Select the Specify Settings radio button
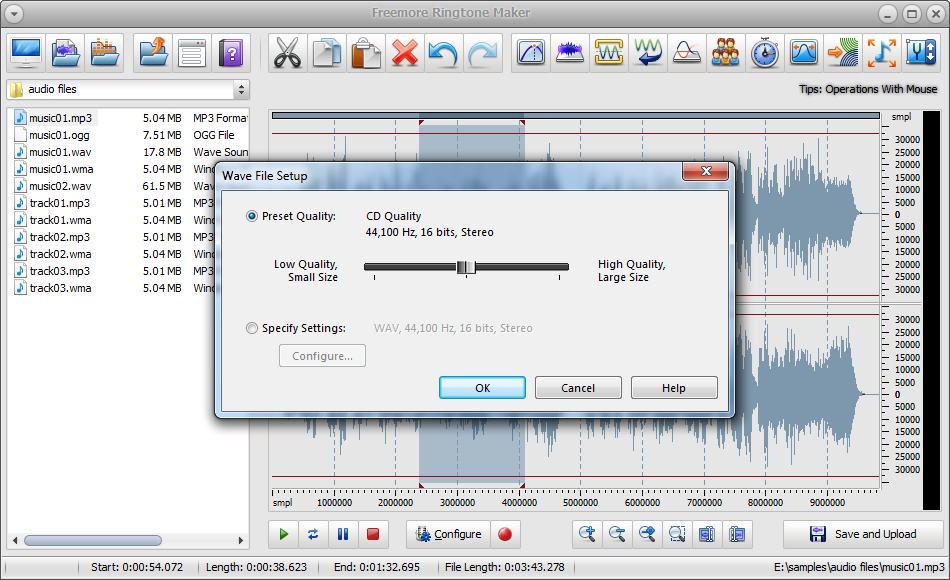Image resolution: width=950 pixels, height=580 pixels. coord(252,328)
